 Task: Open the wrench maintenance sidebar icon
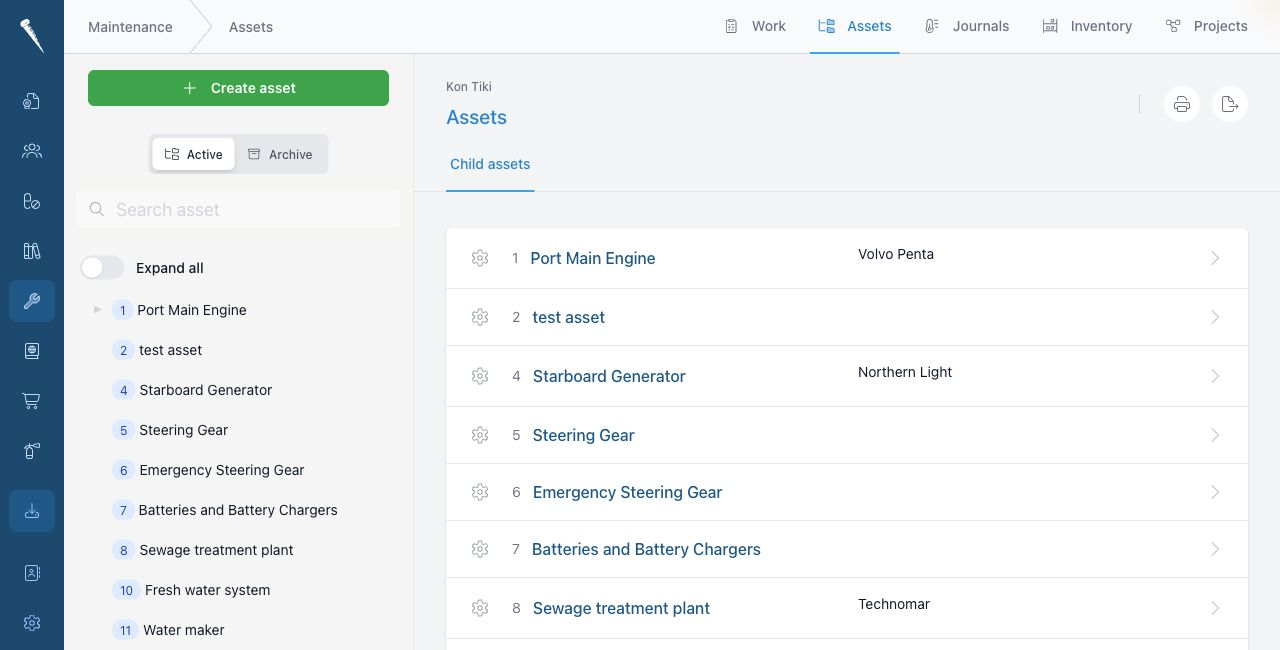point(32,301)
